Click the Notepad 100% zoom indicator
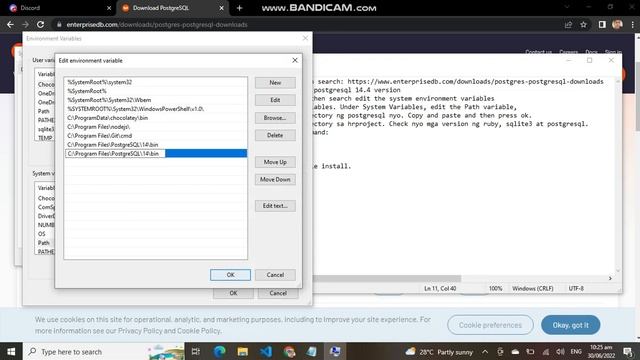 pyautogui.click(x=496, y=288)
